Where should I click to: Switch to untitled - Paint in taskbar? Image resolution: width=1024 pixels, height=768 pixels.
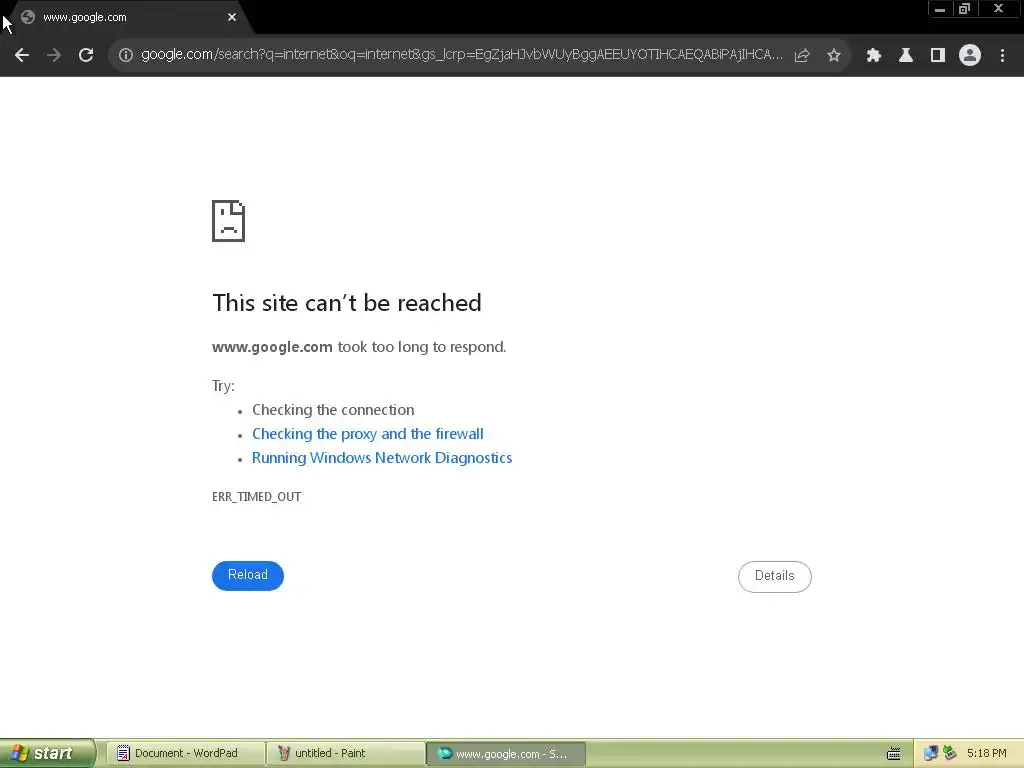click(x=345, y=754)
